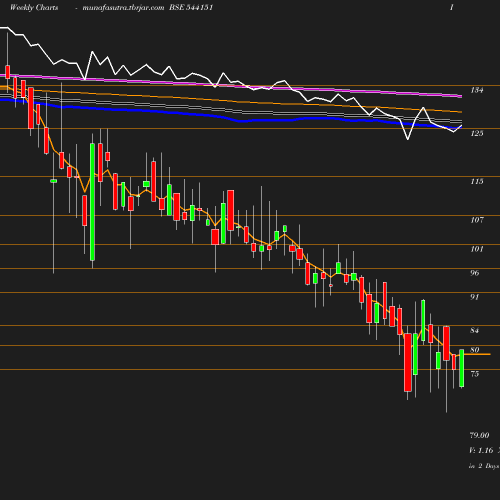This screenshot has width=500, height=500.
Task: Click the price label 96
Action: click(475, 273)
